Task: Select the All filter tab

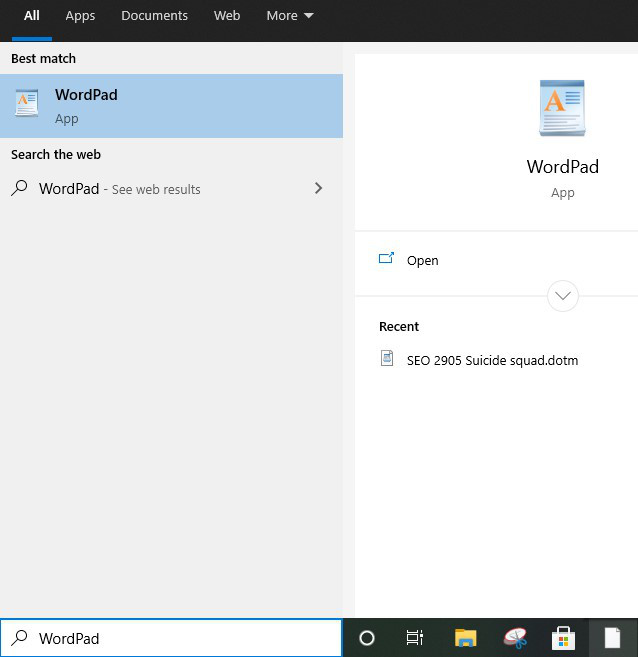Action: point(32,16)
